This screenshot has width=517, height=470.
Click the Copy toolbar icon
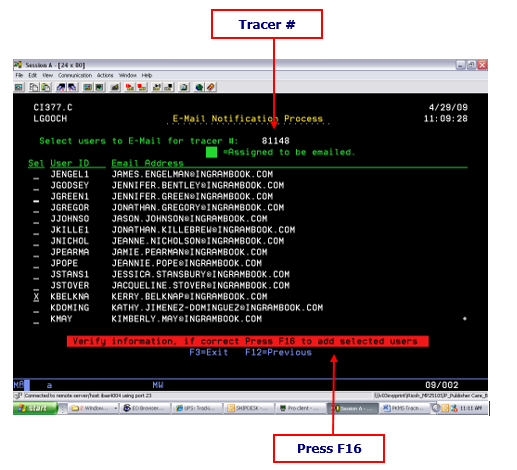[x=34, y=87]
